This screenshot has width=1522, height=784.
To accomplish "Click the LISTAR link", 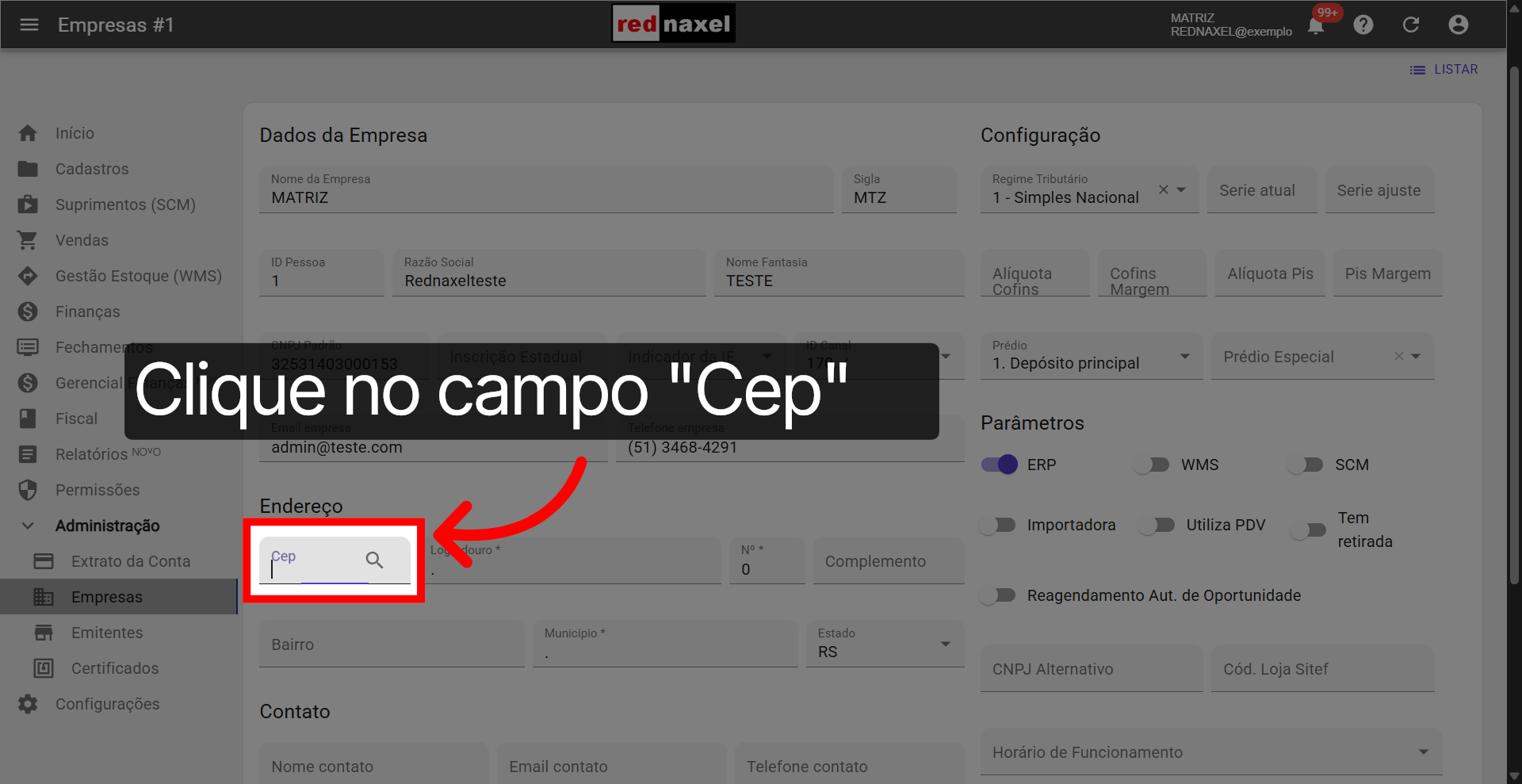I will coord(1455,69).
